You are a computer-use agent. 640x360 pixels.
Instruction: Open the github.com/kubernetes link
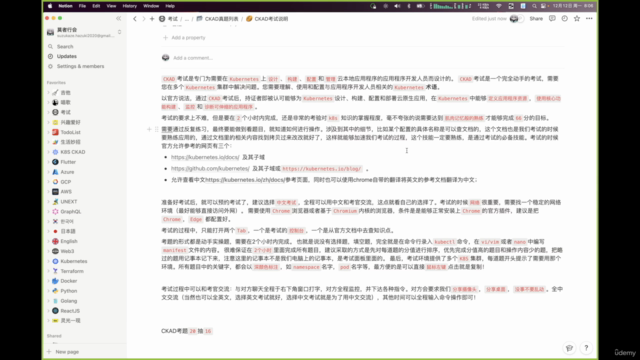click(x=210, y=169)
